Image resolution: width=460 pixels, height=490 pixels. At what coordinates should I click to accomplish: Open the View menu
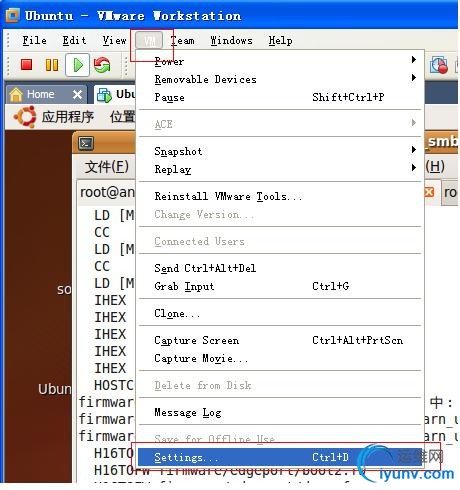114,41
